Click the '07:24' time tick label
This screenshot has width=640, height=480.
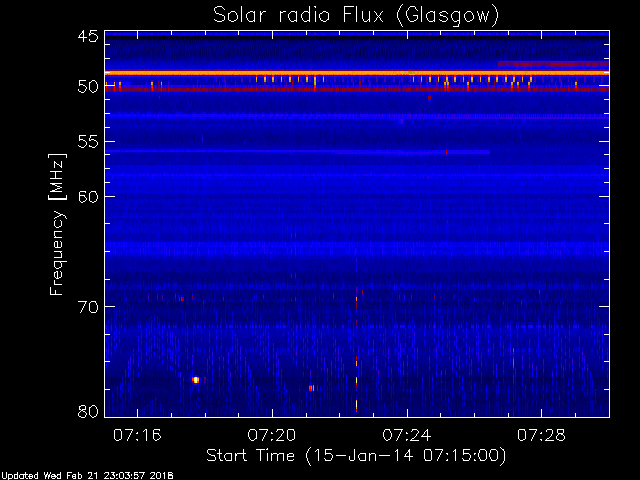(407, 435)
